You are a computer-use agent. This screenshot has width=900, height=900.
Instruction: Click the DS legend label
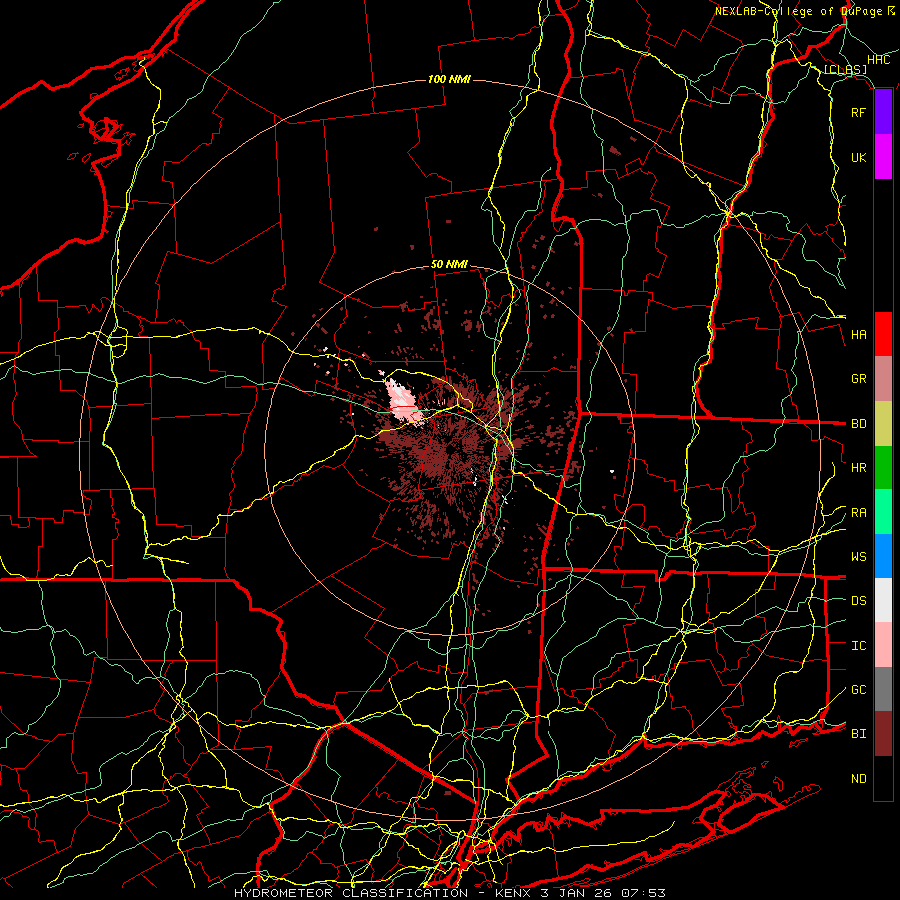click(858, 601)
